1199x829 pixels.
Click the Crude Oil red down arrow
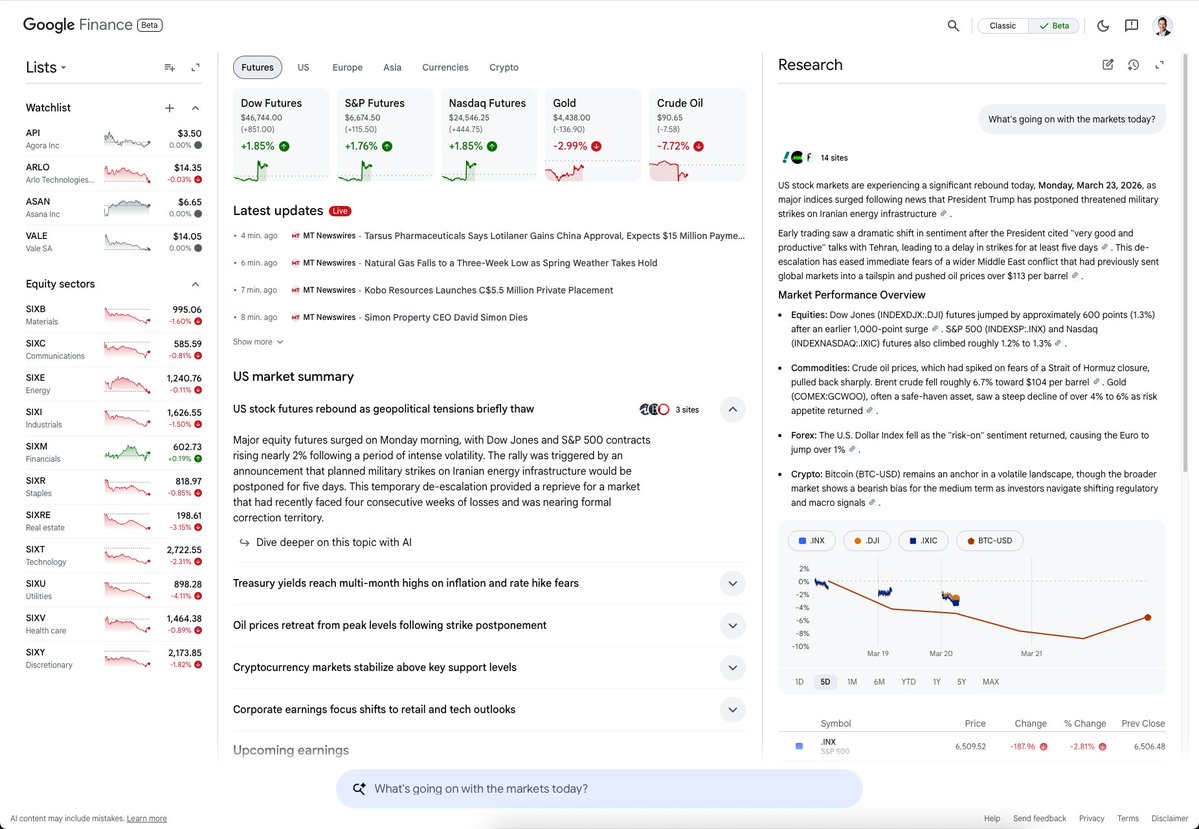pyautogui.click(x=699, y=146)
